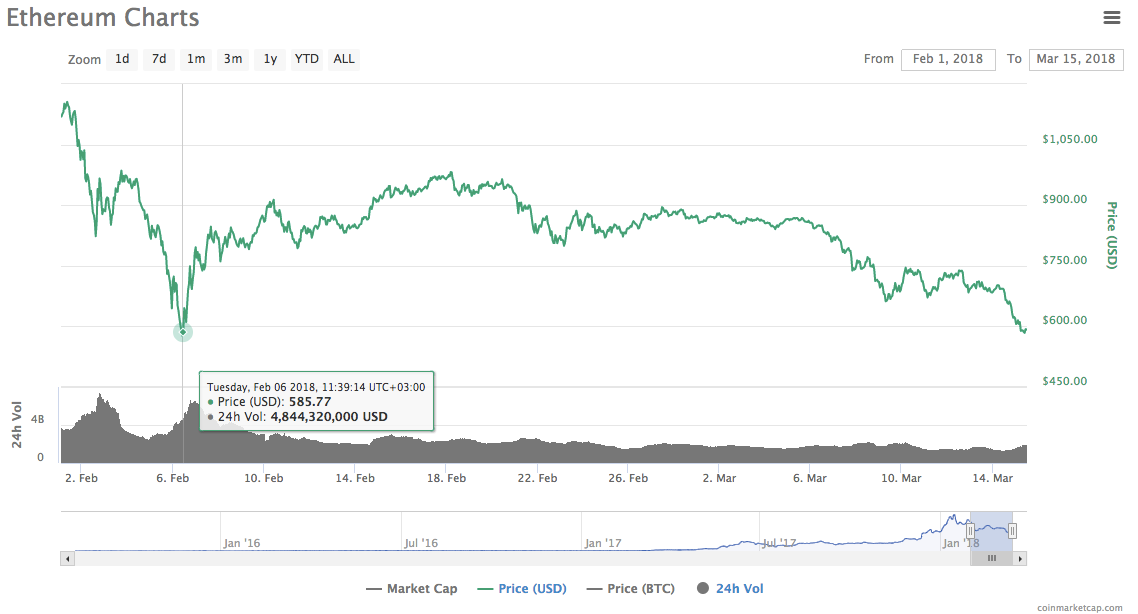Image resolution: width=1138 pixels, height=614 pixels.
Task: Select the YTD zoom option
Action: tap(306, 59)
